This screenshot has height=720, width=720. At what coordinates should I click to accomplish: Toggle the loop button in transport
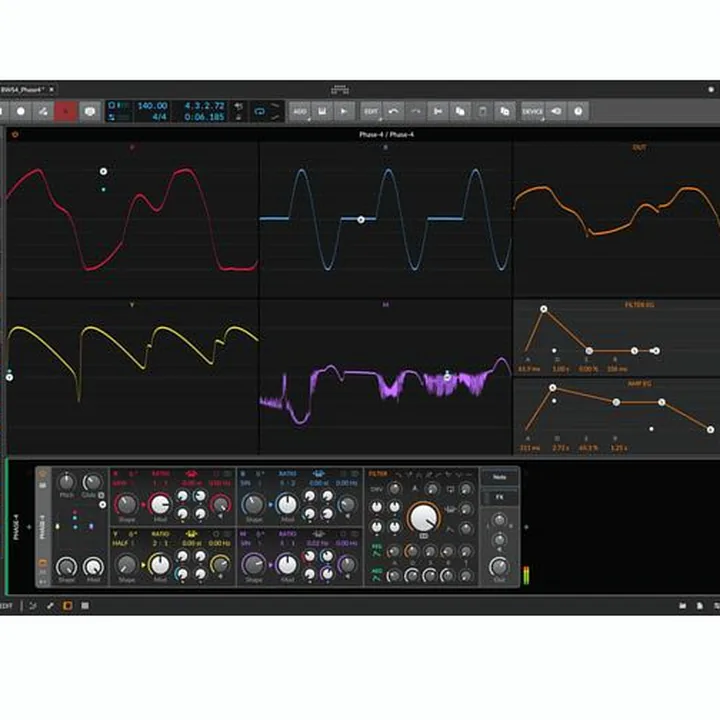click(x=259, y=111)
